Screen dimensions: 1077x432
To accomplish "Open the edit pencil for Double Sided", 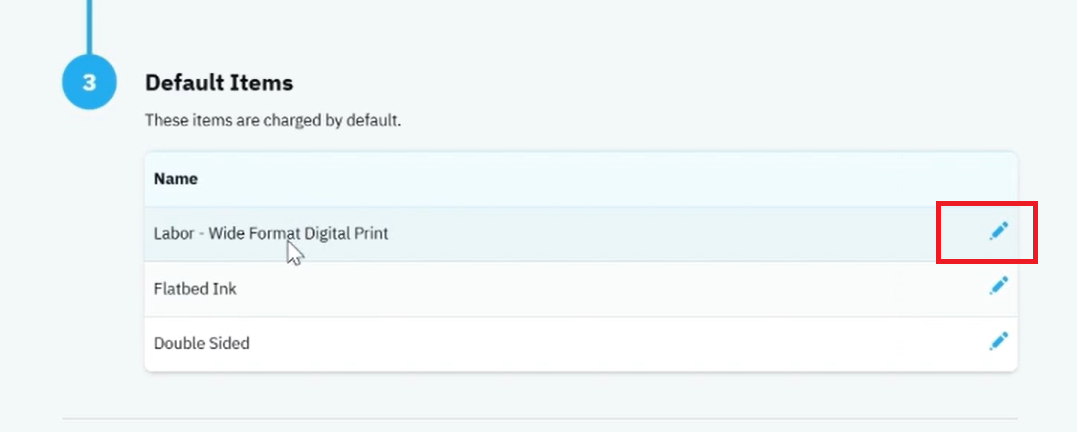I will [x=999, y=341].
